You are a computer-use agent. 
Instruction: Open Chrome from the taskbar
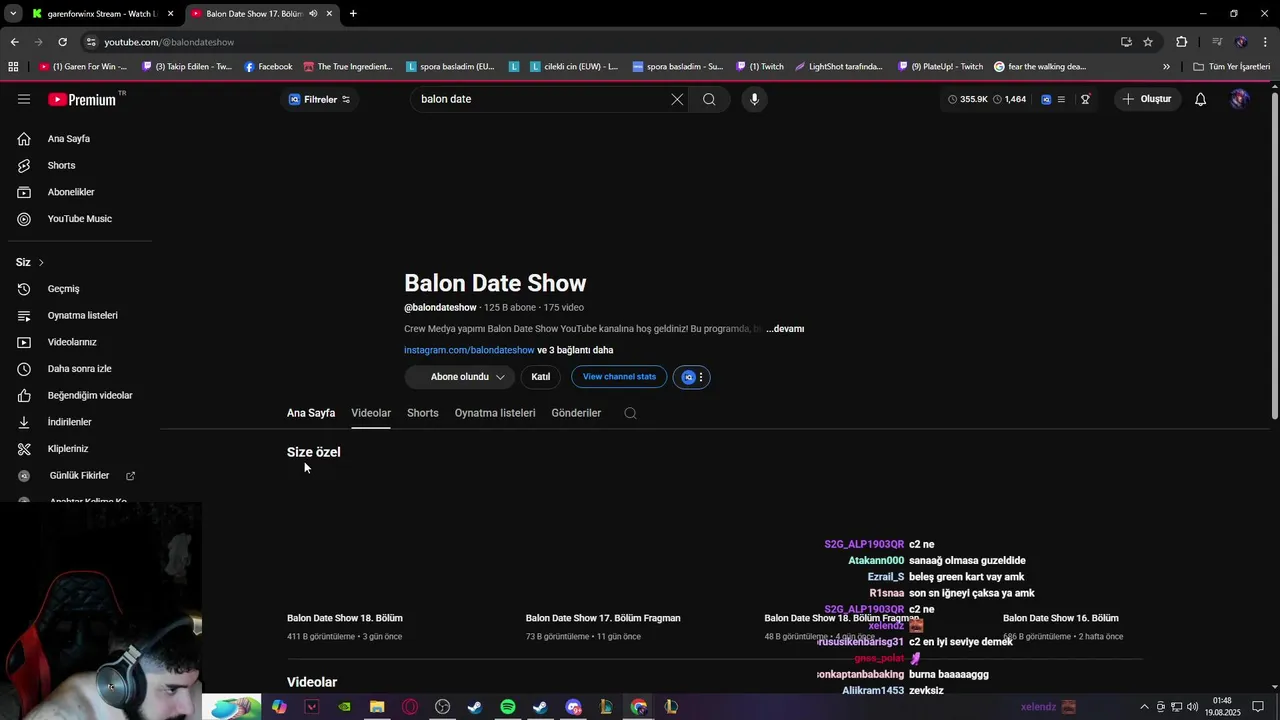(x=639, y=707)
